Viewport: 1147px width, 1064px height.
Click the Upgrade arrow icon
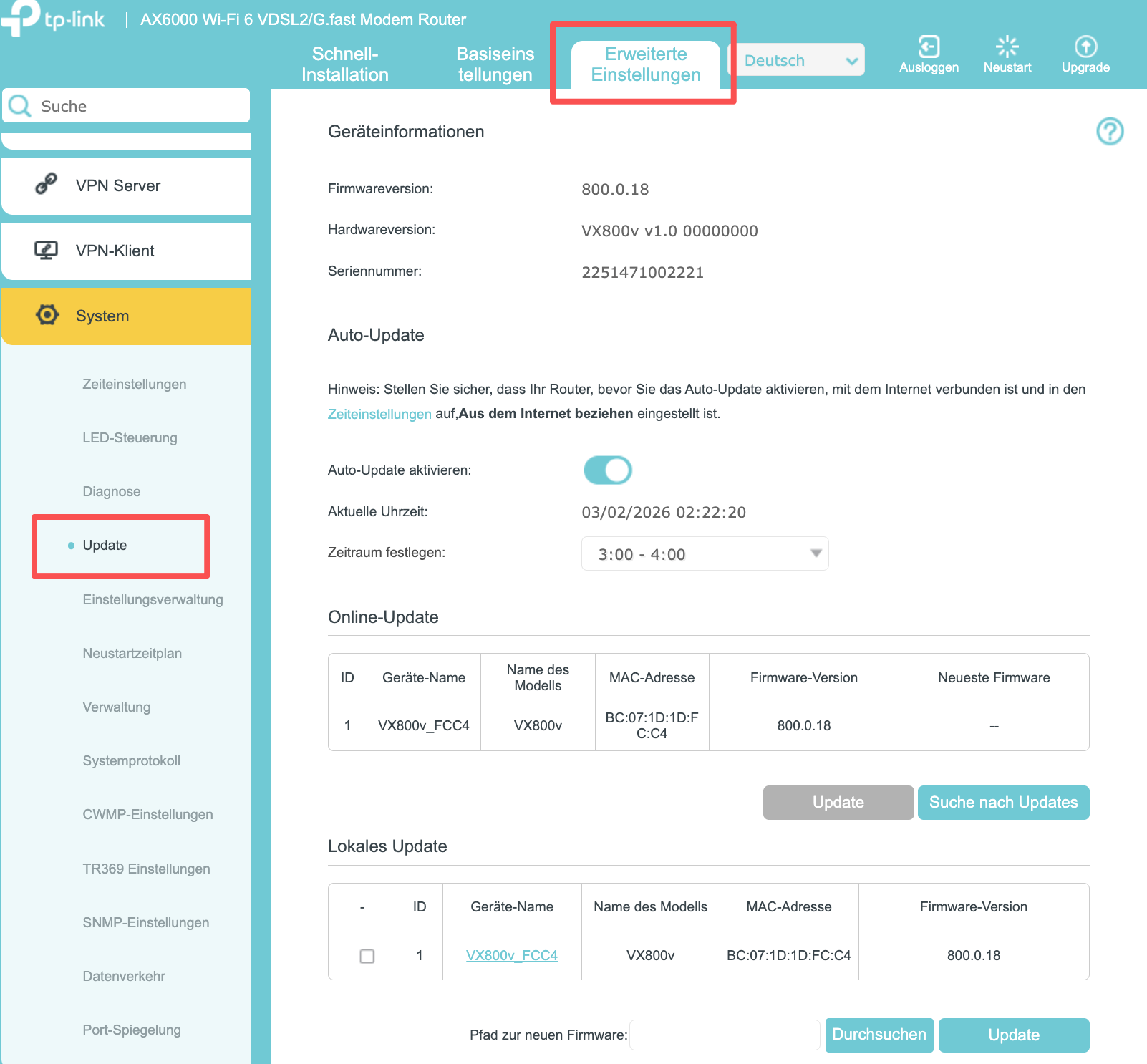pos(1085,47)
